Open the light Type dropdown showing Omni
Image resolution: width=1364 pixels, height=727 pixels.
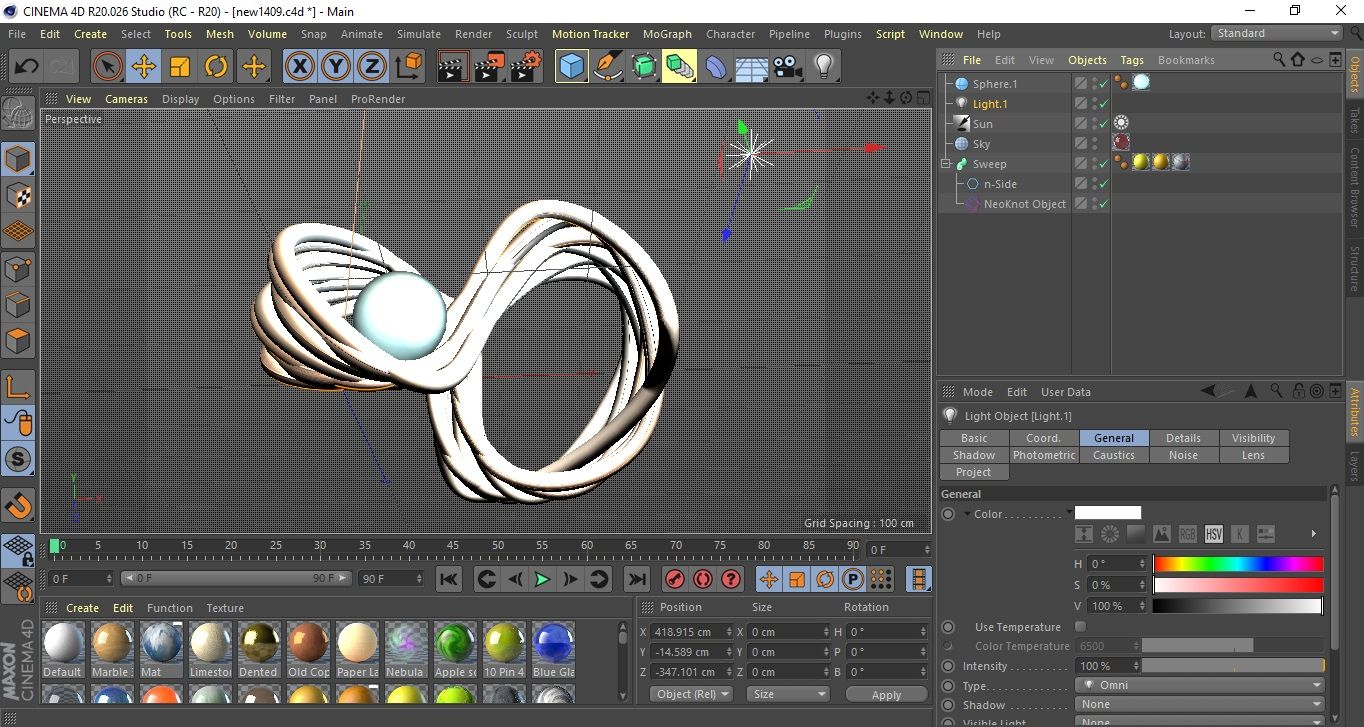1200,686
